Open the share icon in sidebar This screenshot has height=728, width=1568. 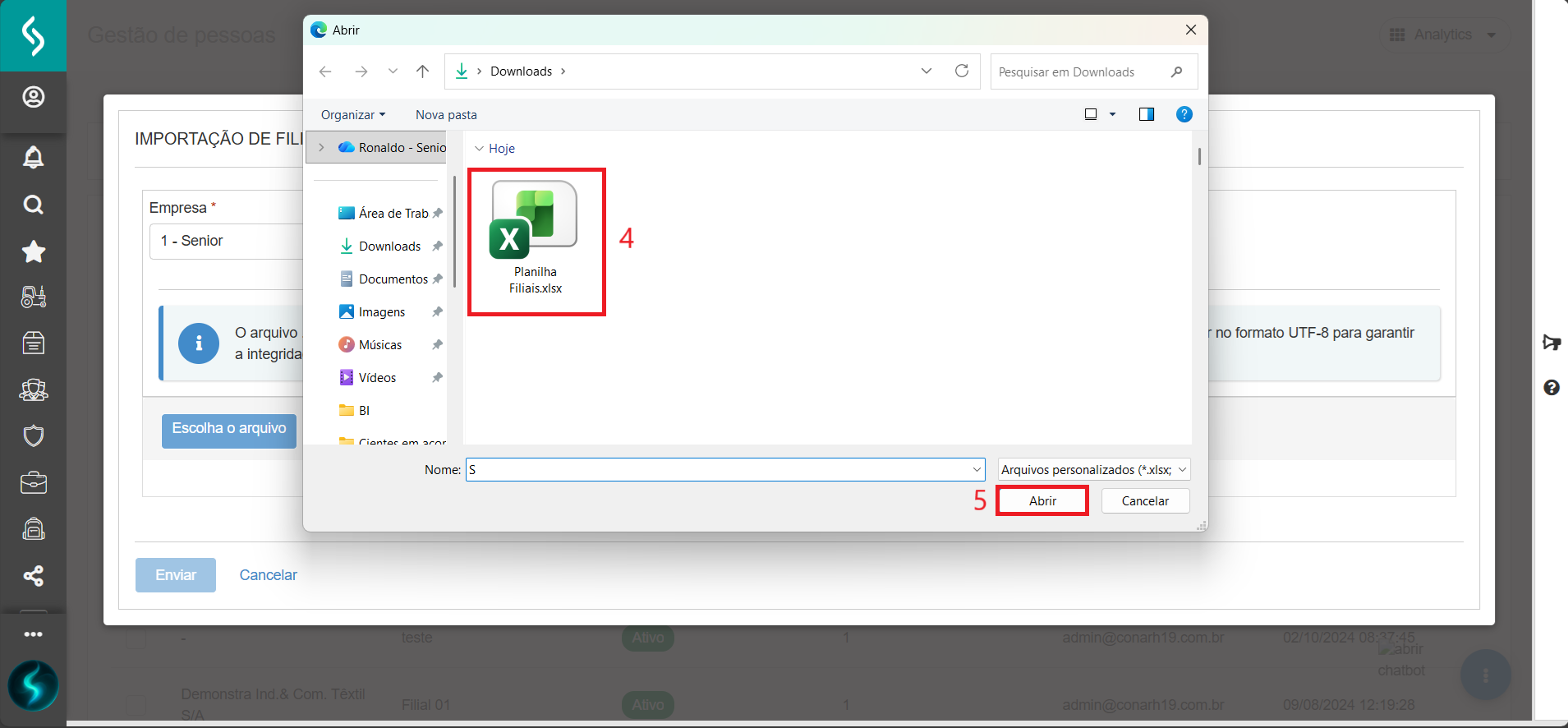(33, 576)
